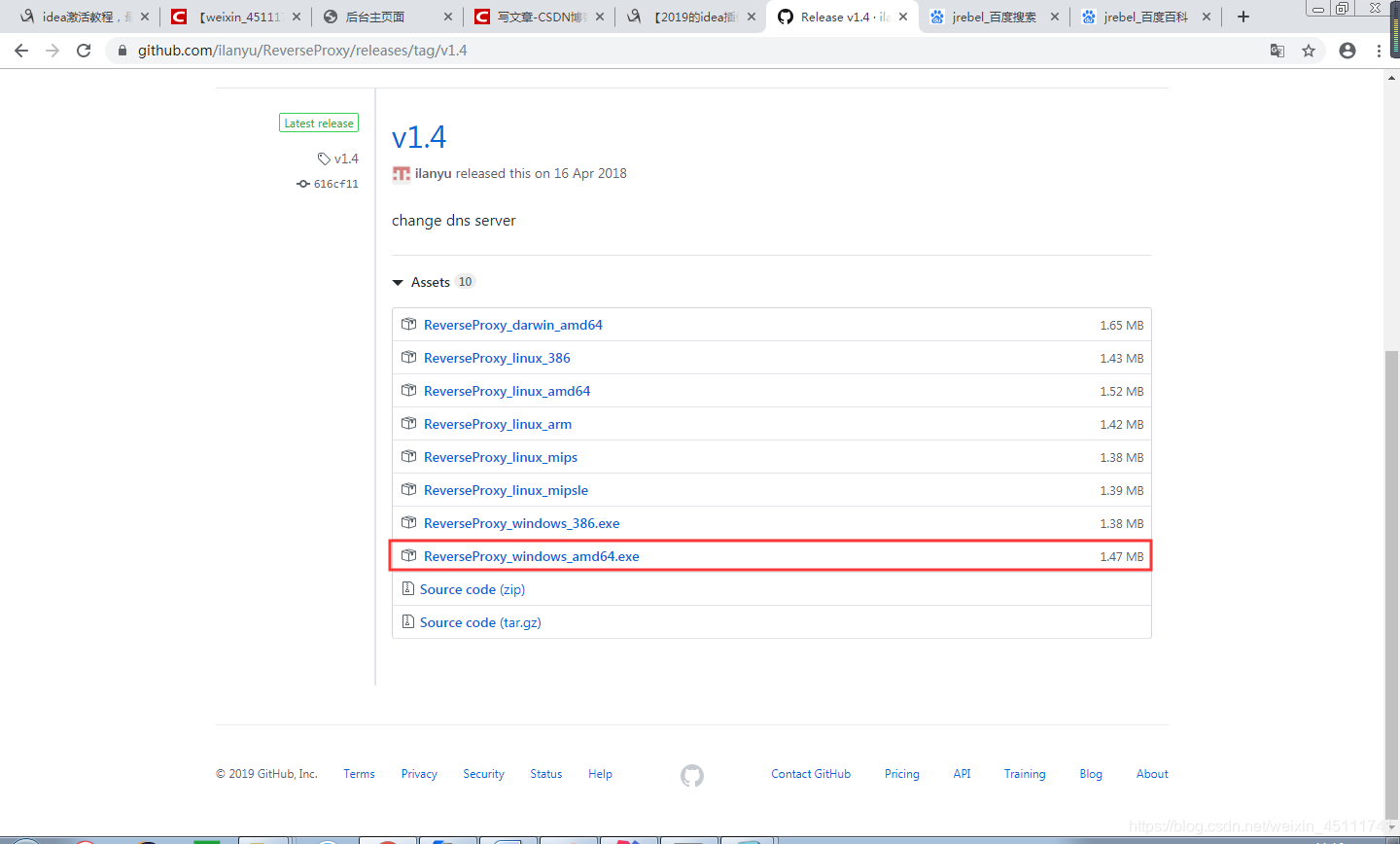1400x844 pixels.
Task: Click the browser forward arrow
Action: [x=52, y=51]
